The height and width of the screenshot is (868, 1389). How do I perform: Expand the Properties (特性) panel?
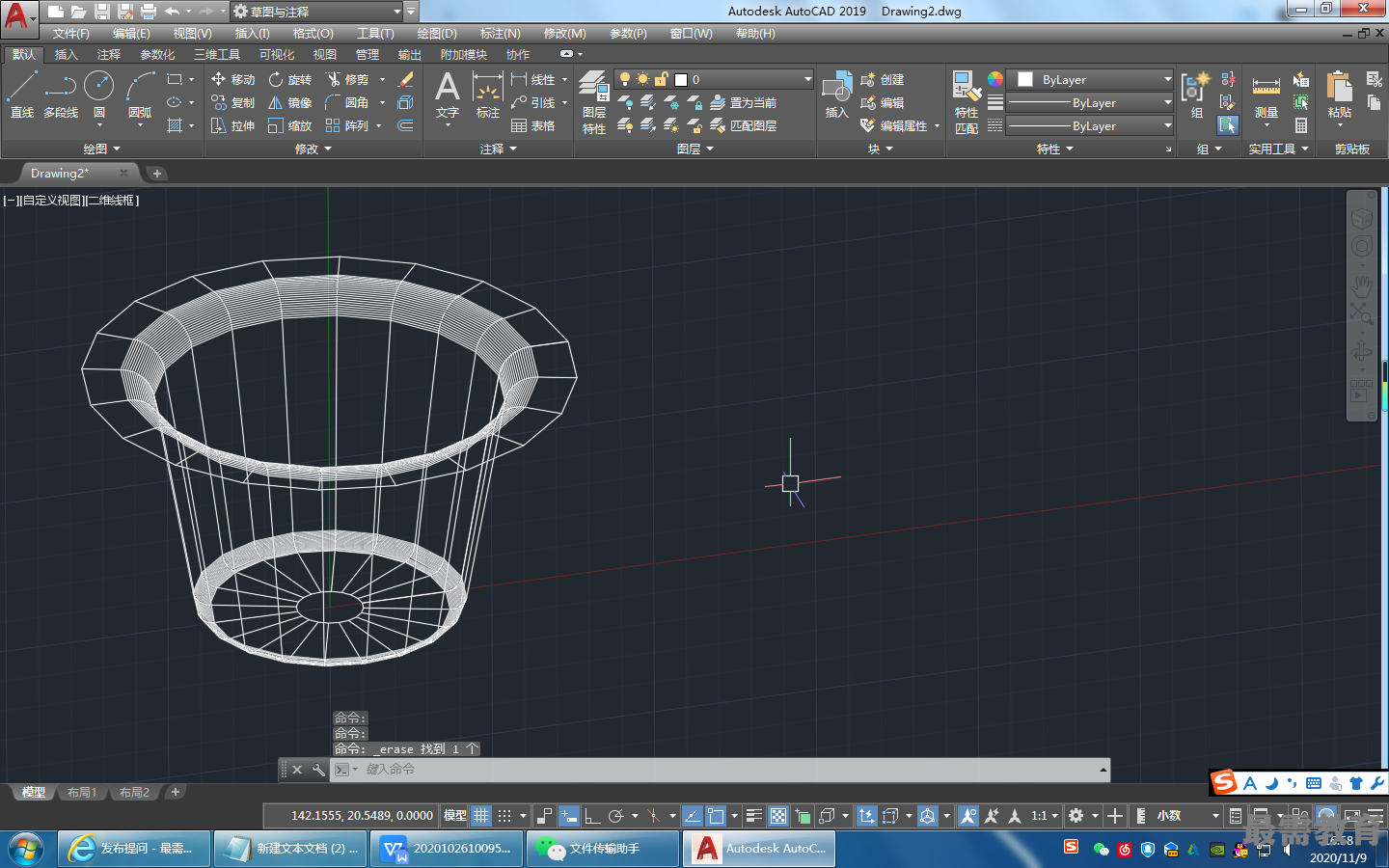1054,149
